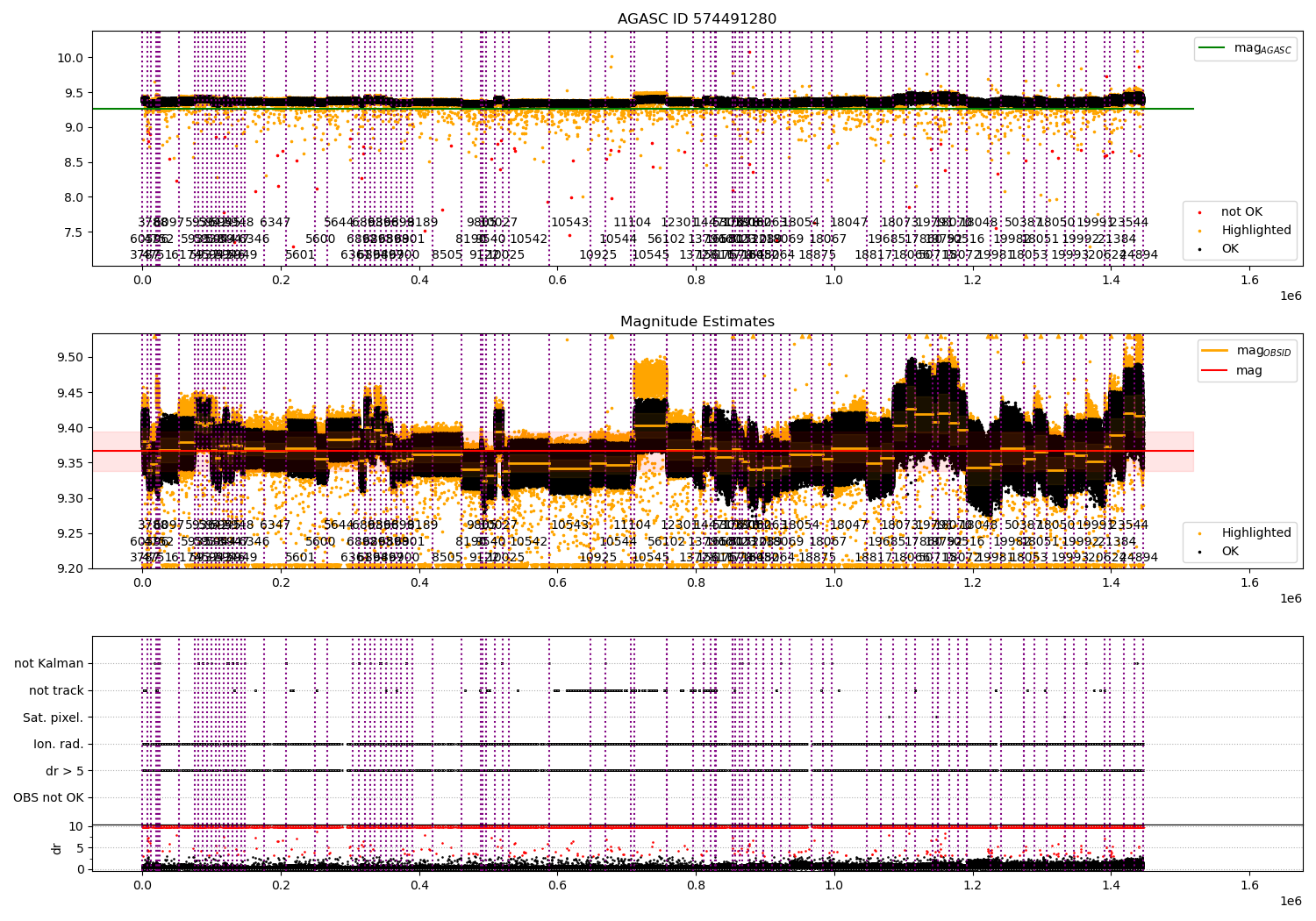The image size is (1316, 921).
Task: Click OBSID label '10545' in Magnitude Estimates plot
Action: click(651, 558)
